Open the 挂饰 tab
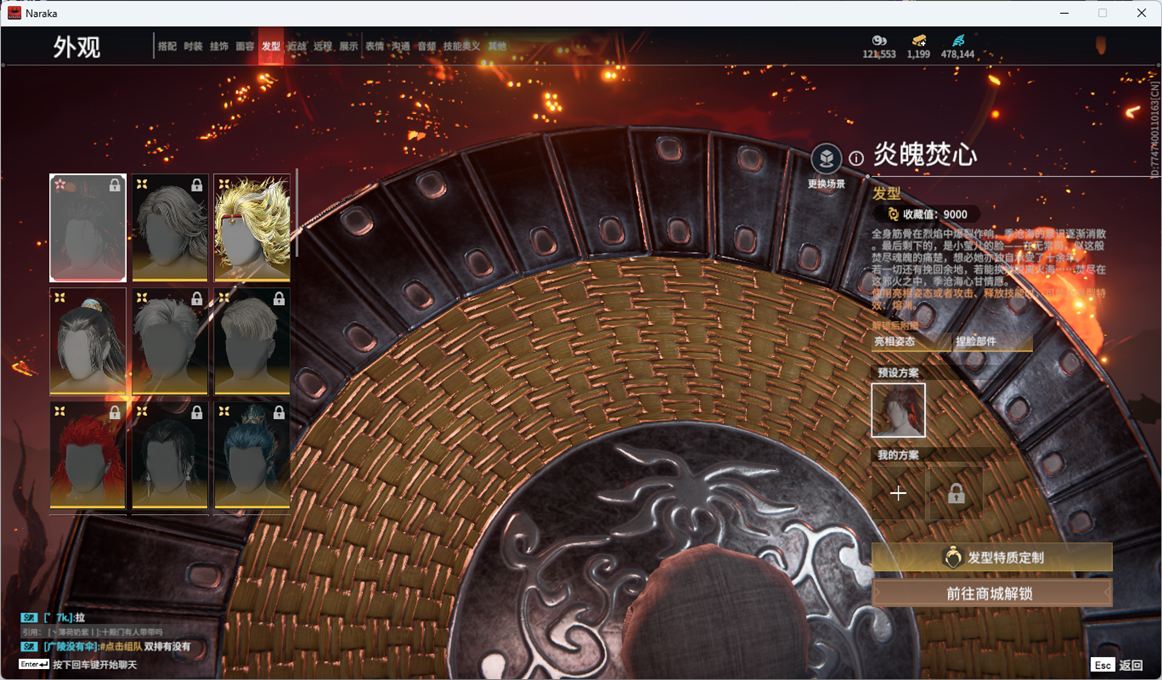Screen dimensions: 1162x680 click(x=219, y=46)
